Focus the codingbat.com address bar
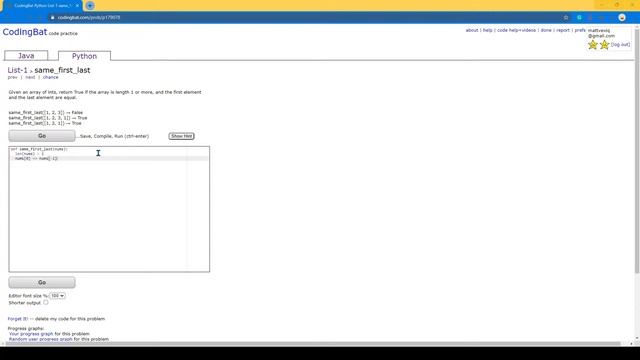Viewport: 640px width, 360px height. pos(306,18)
